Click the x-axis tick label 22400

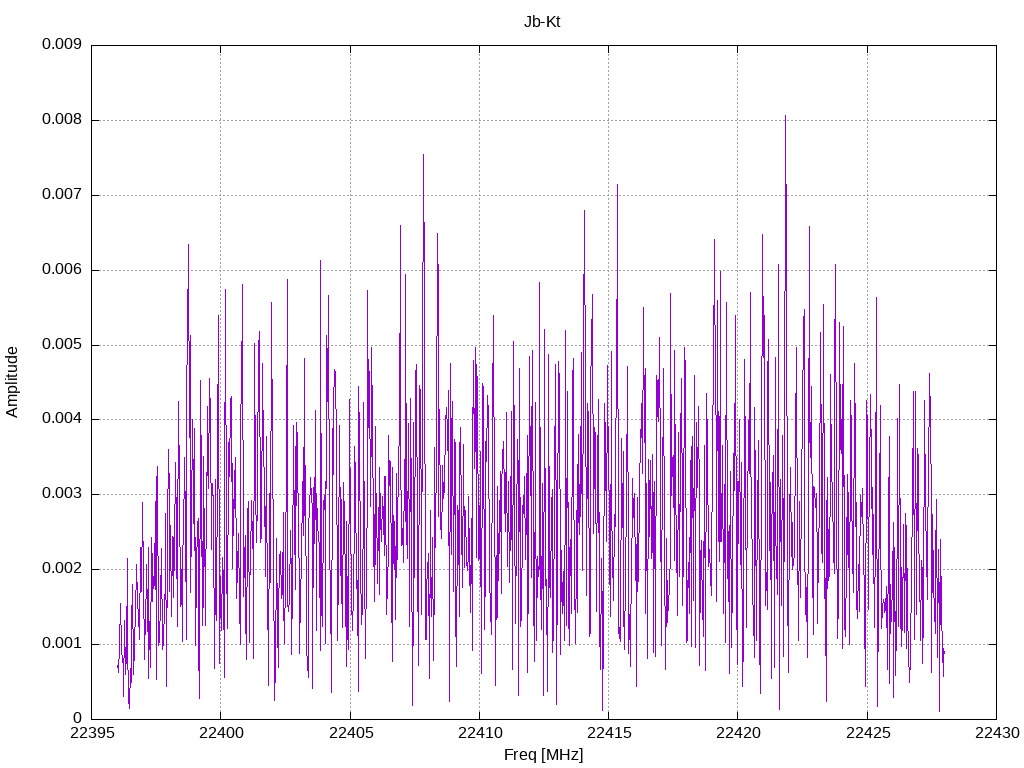pos(221,733)
